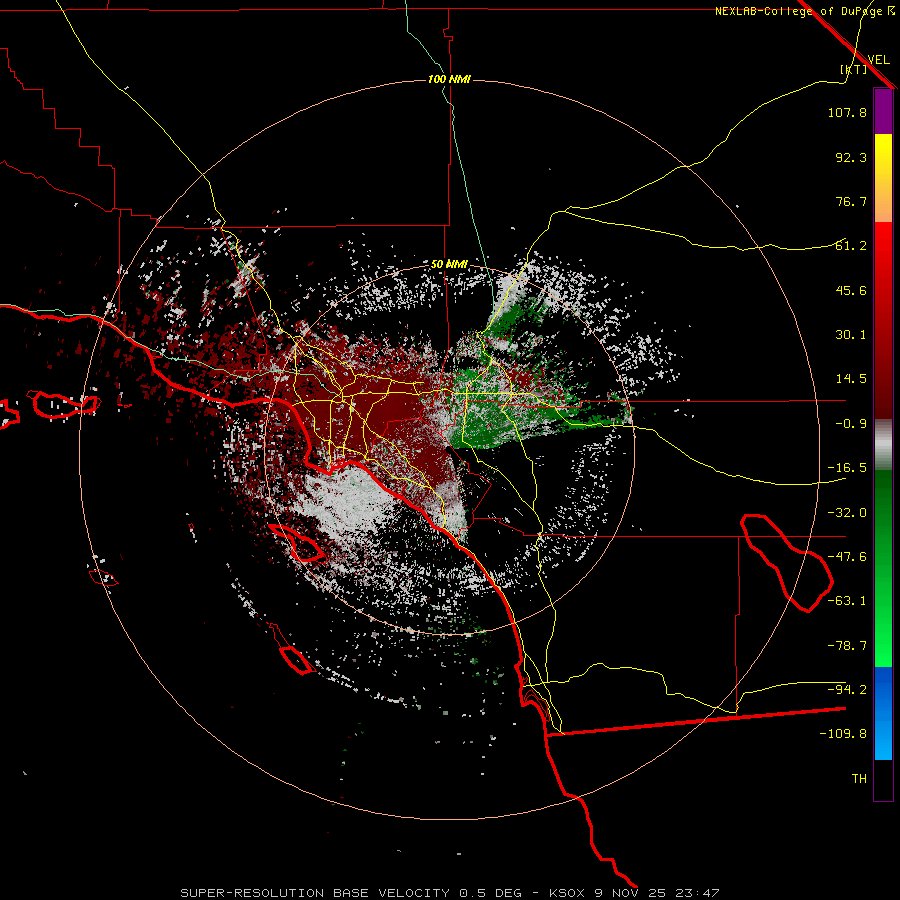Click the gray near-zero segment of the color bar
The height and width of the screenshot is (900, 900).
click(x=883, y=445)
